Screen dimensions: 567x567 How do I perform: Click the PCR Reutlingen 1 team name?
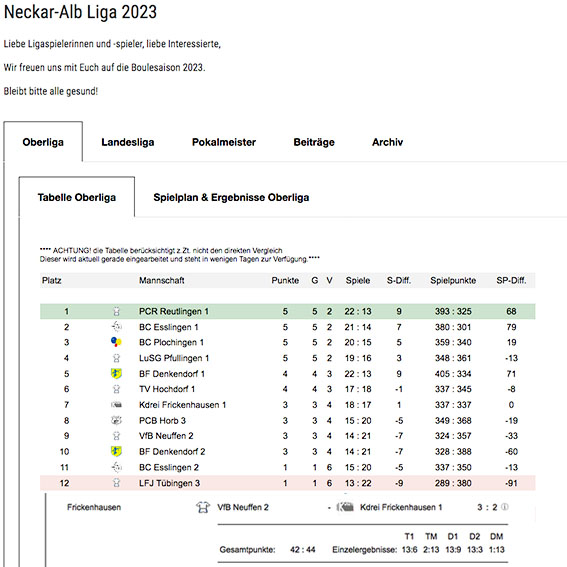tap(174, 311)
